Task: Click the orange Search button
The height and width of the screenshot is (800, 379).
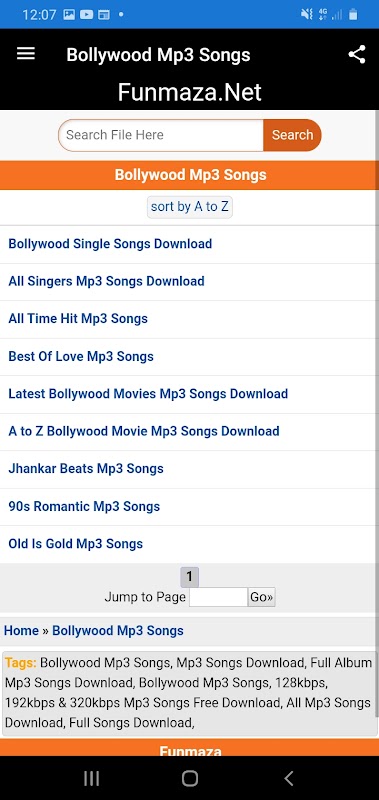Action: 292,135
